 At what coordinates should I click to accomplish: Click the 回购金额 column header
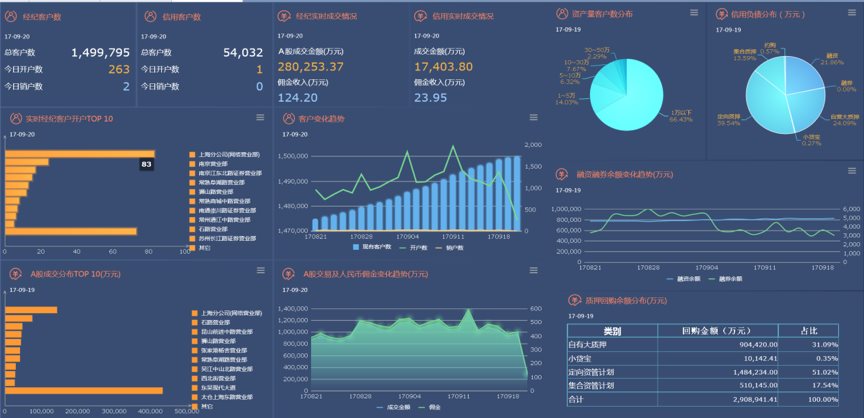pos(716,330)
